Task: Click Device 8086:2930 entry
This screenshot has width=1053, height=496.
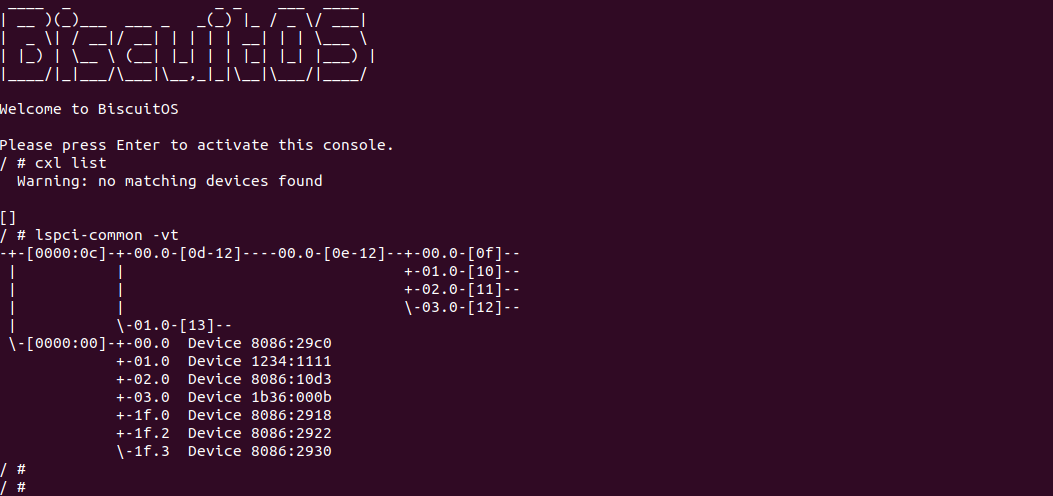Action: point(259,451)
